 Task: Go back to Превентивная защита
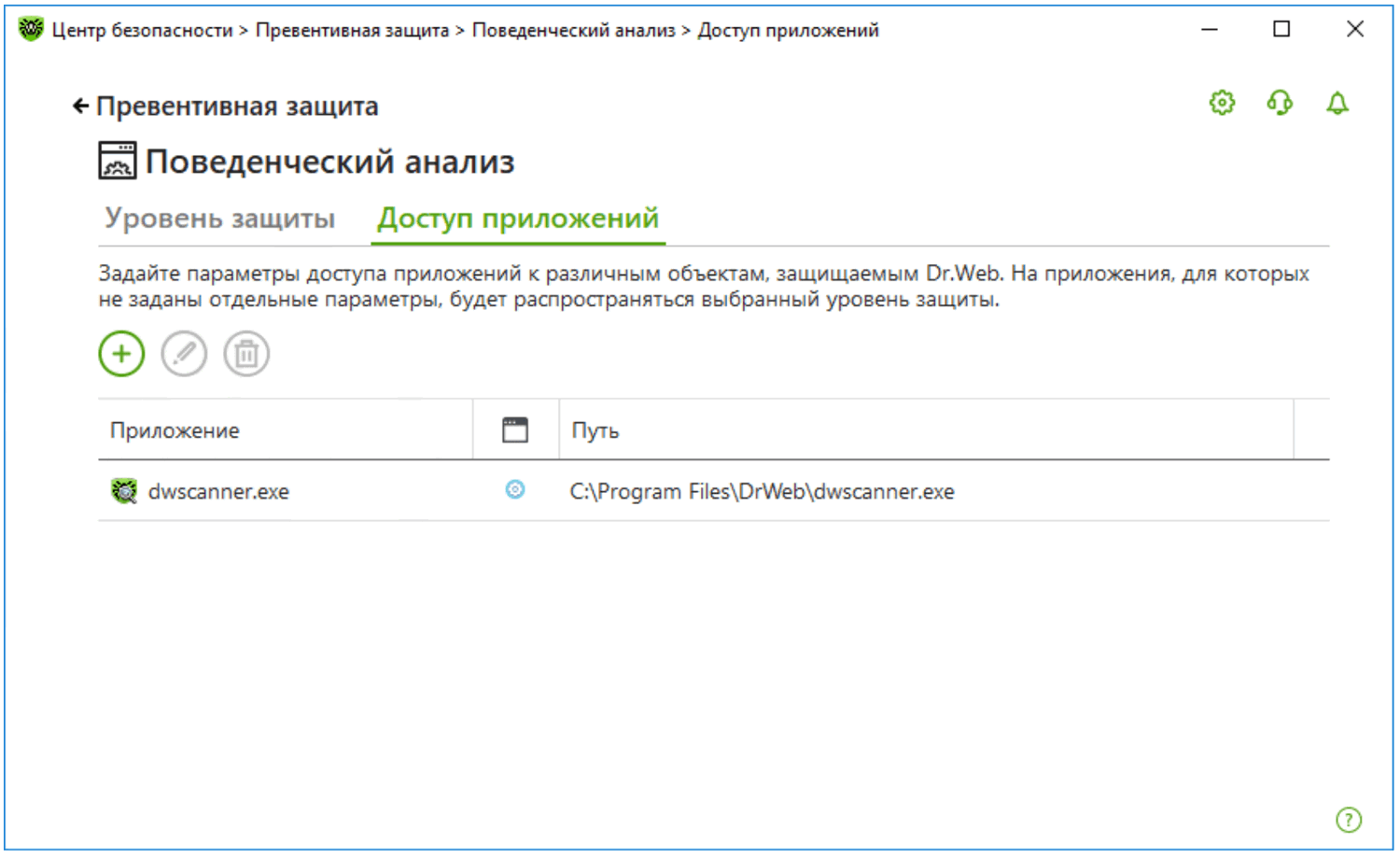point(225,106)
